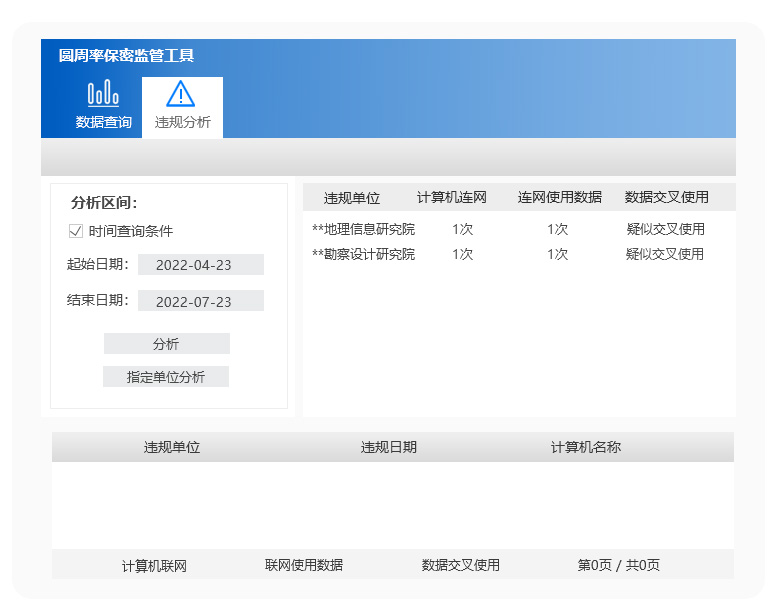Run the 分析 button
784x616 pixels.
[x=166, y=344]
